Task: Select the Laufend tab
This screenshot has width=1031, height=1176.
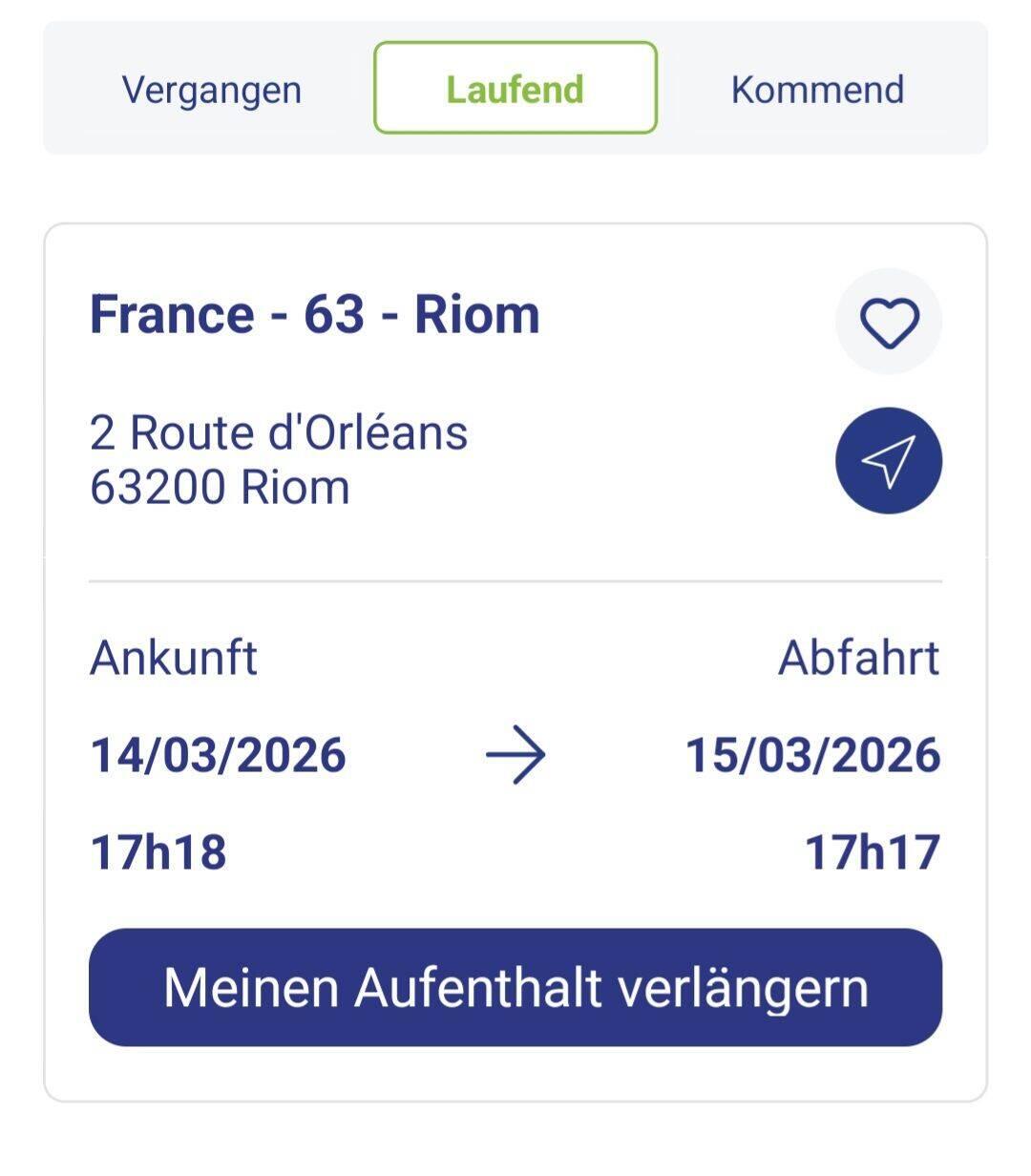Action: click(x=515, y=89)
